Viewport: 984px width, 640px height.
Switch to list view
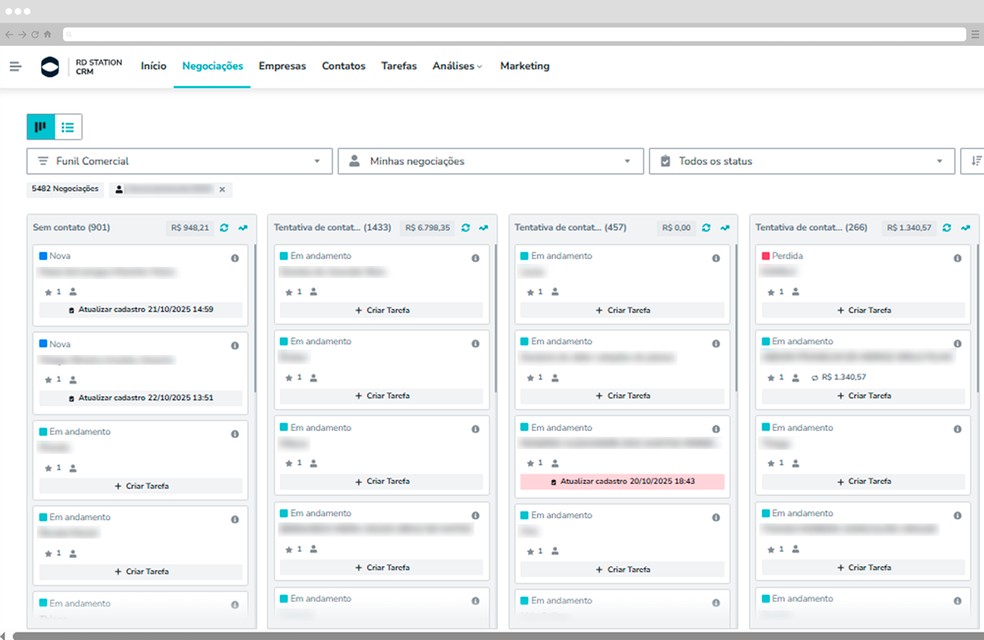[68, 127]
